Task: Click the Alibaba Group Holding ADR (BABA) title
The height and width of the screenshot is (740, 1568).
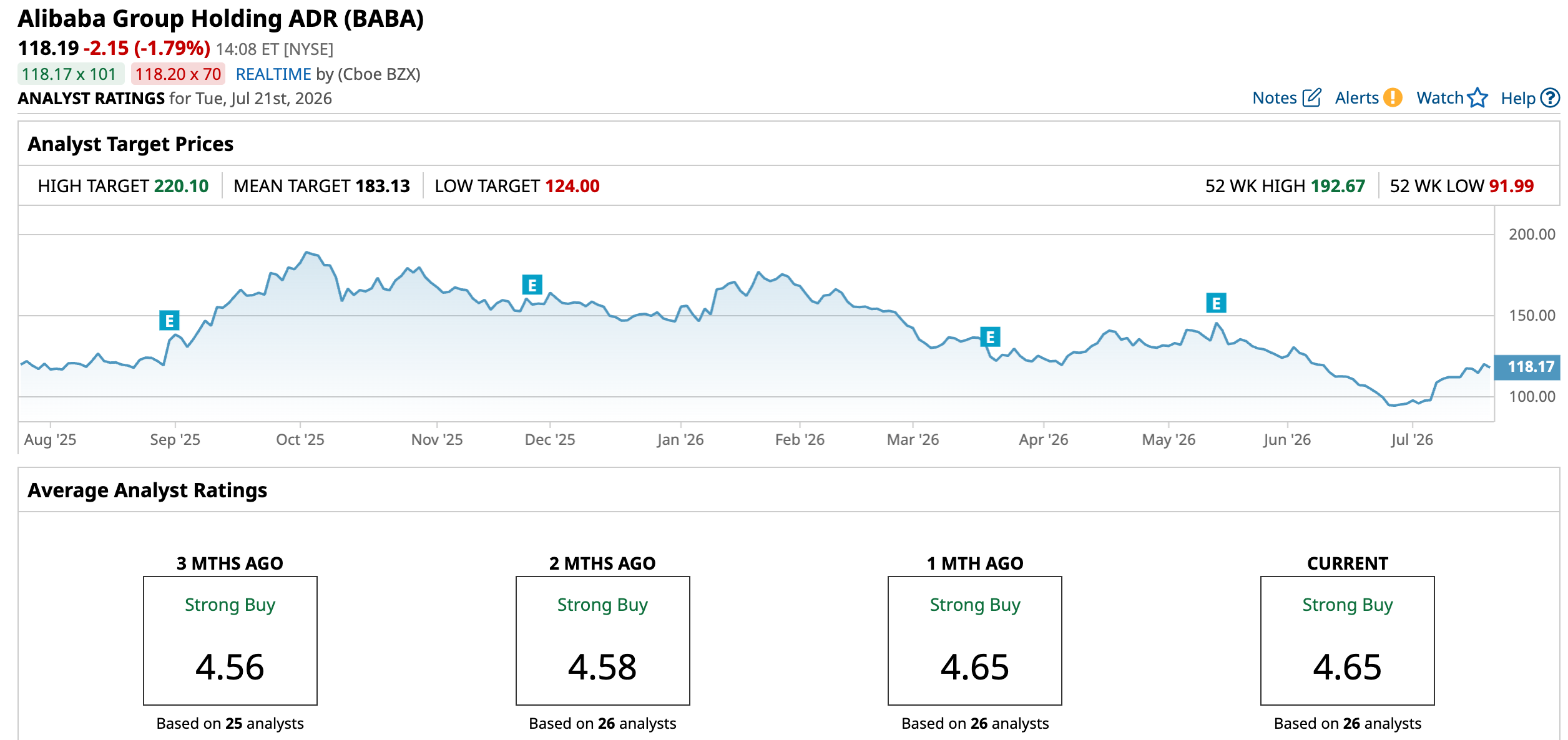Action: pyautogui.click(x=221, y=19)
